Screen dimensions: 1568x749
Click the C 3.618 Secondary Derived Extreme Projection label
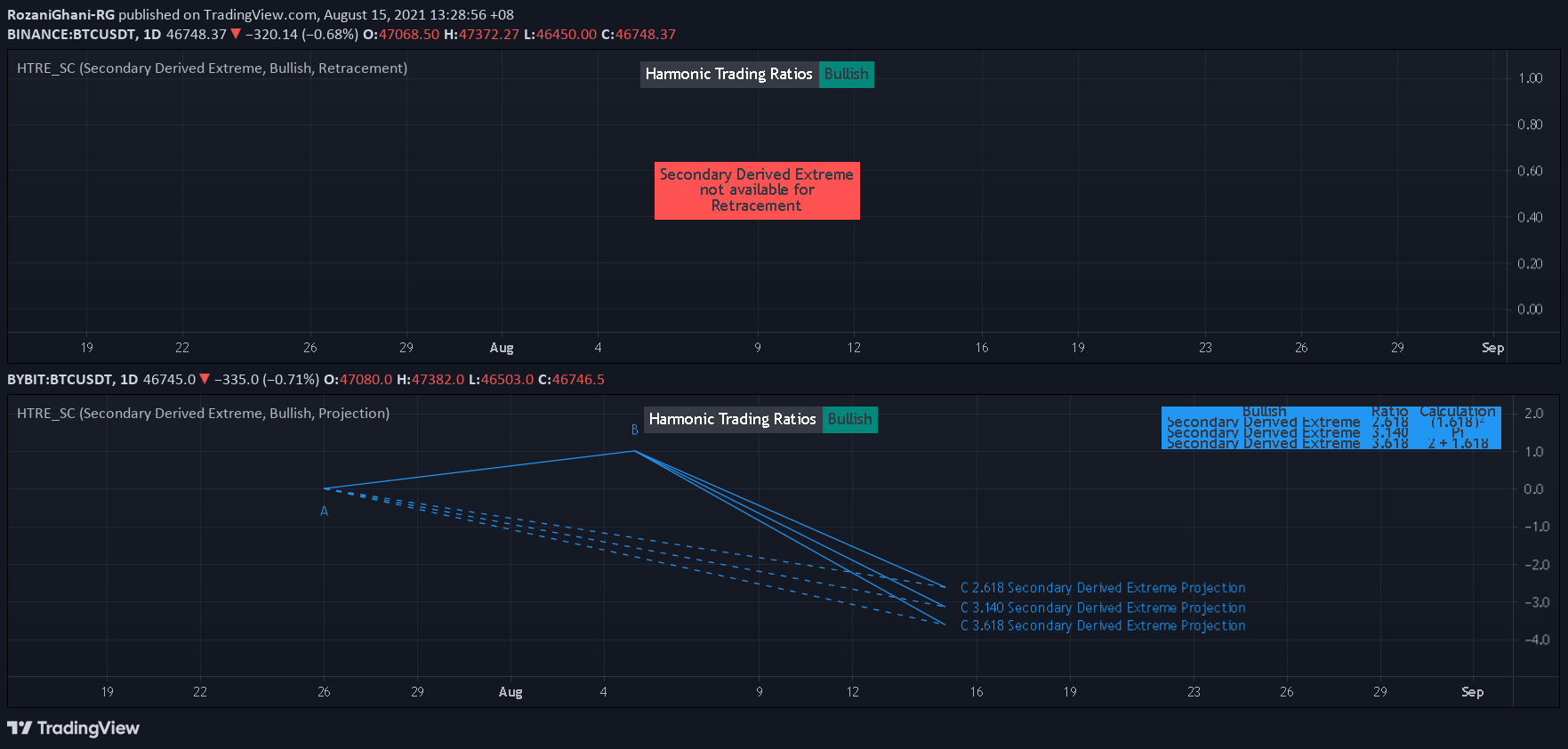pyautogui.click(x=1103, y=626)
